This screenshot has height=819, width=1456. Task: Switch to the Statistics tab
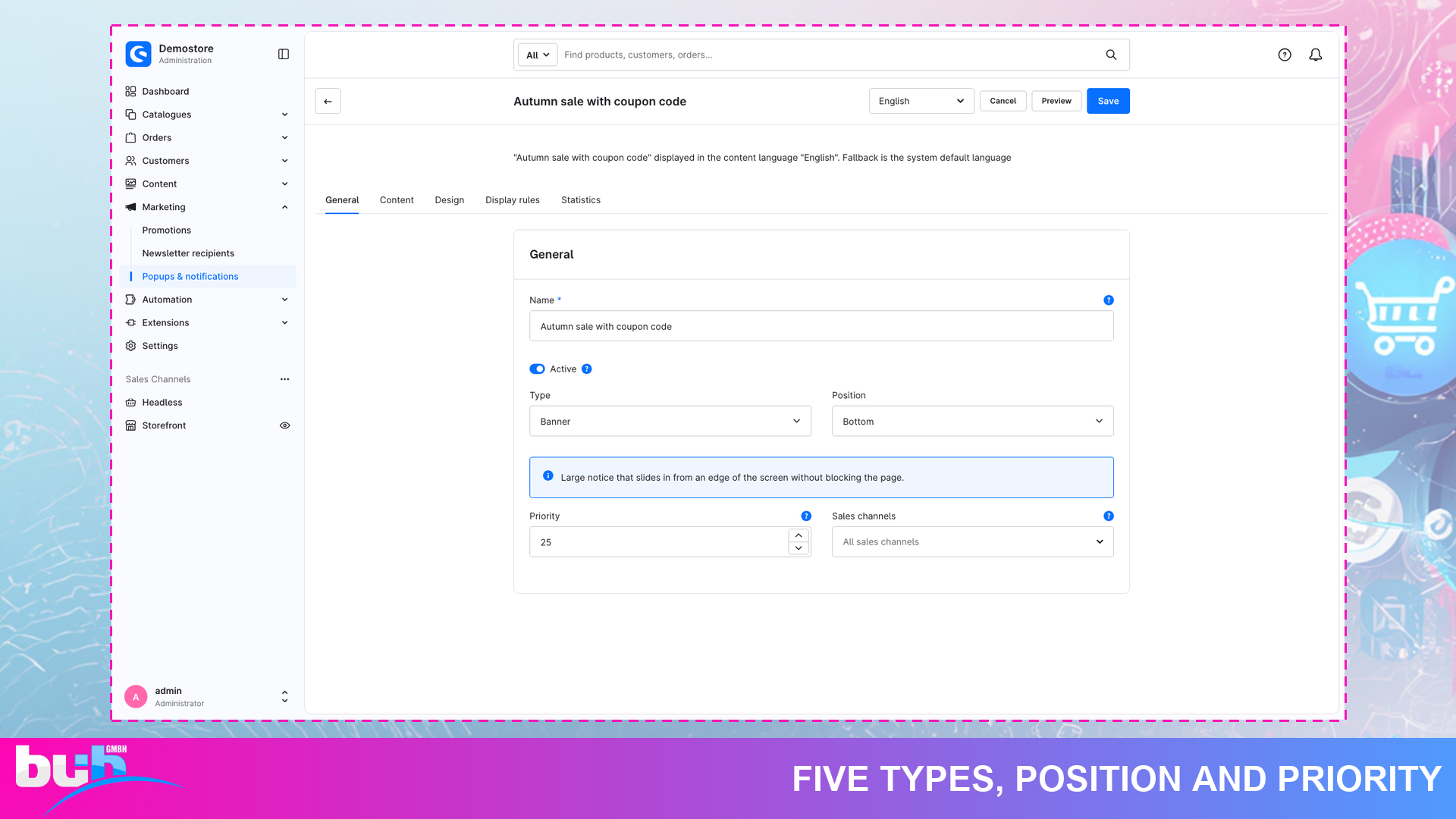581,200
